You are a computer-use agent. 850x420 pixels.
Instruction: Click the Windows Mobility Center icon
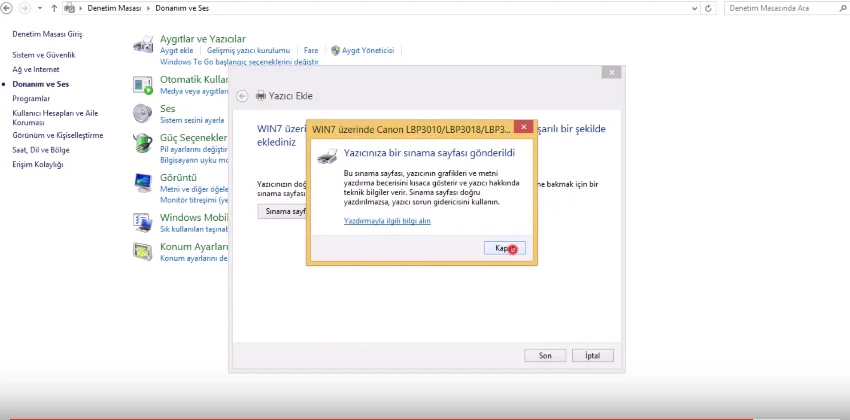(143, 222)
